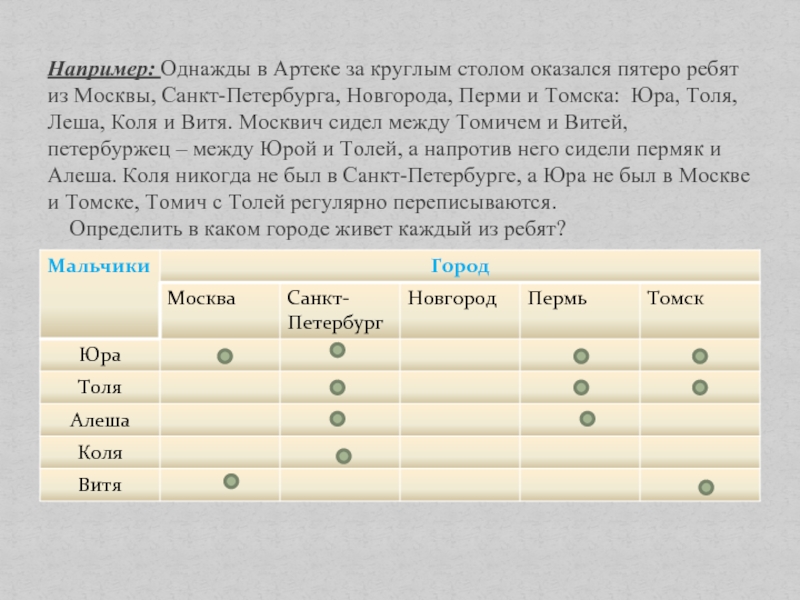Select the Толя row label

click(99, 387)
